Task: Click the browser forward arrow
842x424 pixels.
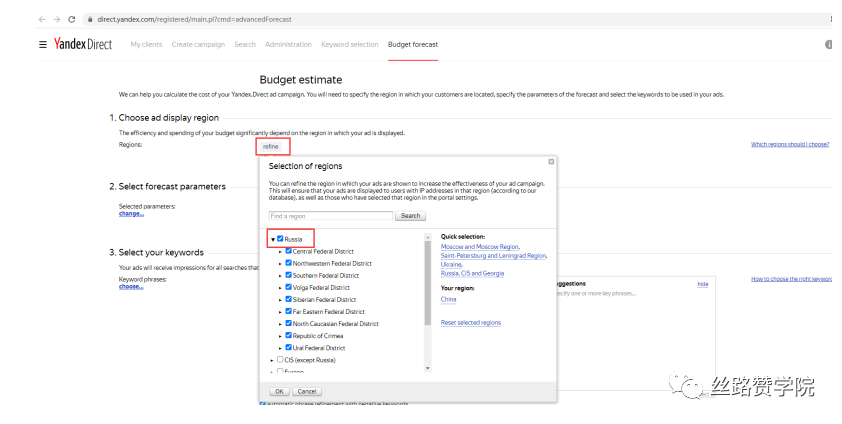Action: pyautogui.click(x=56, y=19)
